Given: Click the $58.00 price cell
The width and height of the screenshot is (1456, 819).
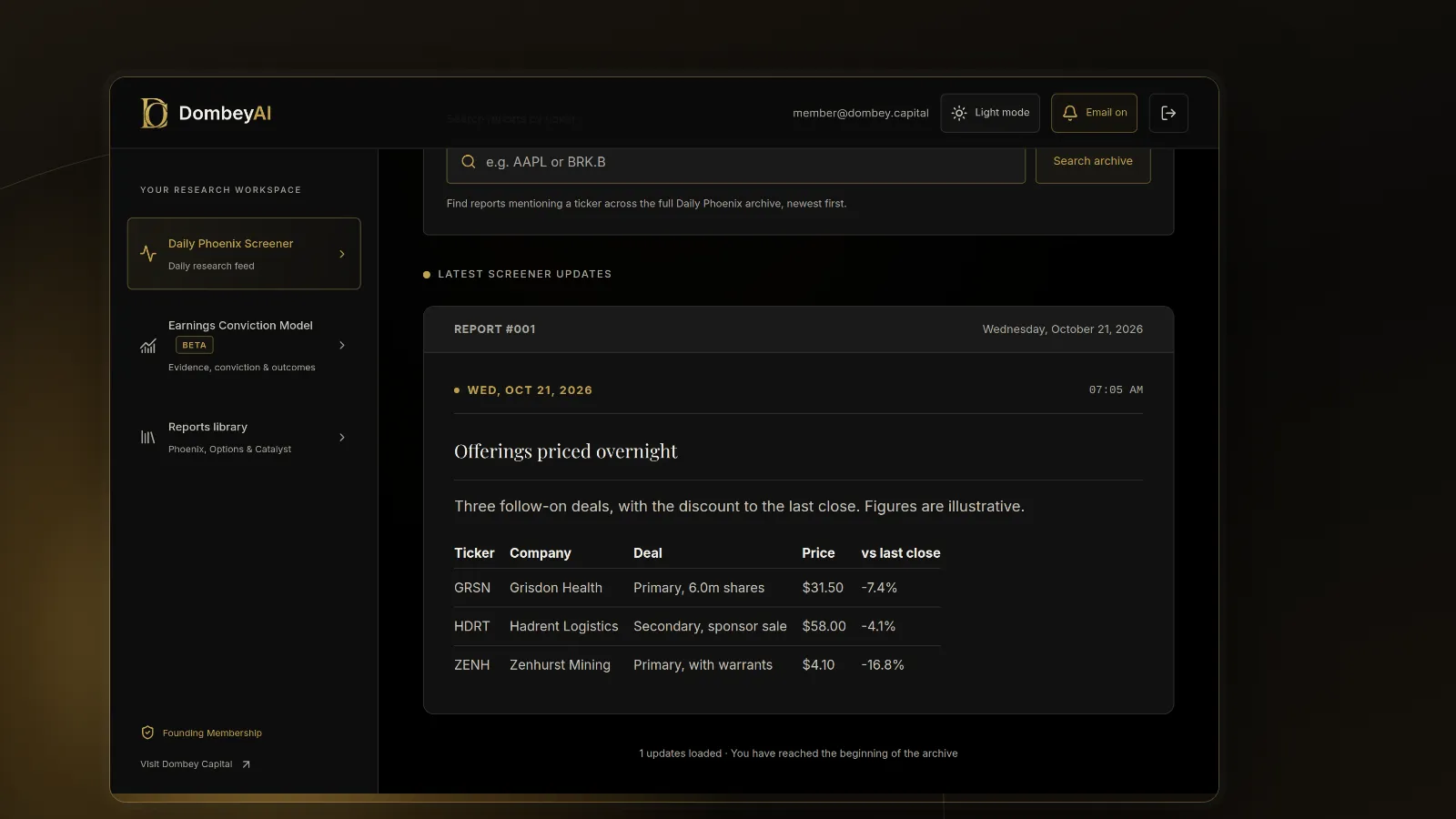Looking at the screenshot, I should click(824, 626).
